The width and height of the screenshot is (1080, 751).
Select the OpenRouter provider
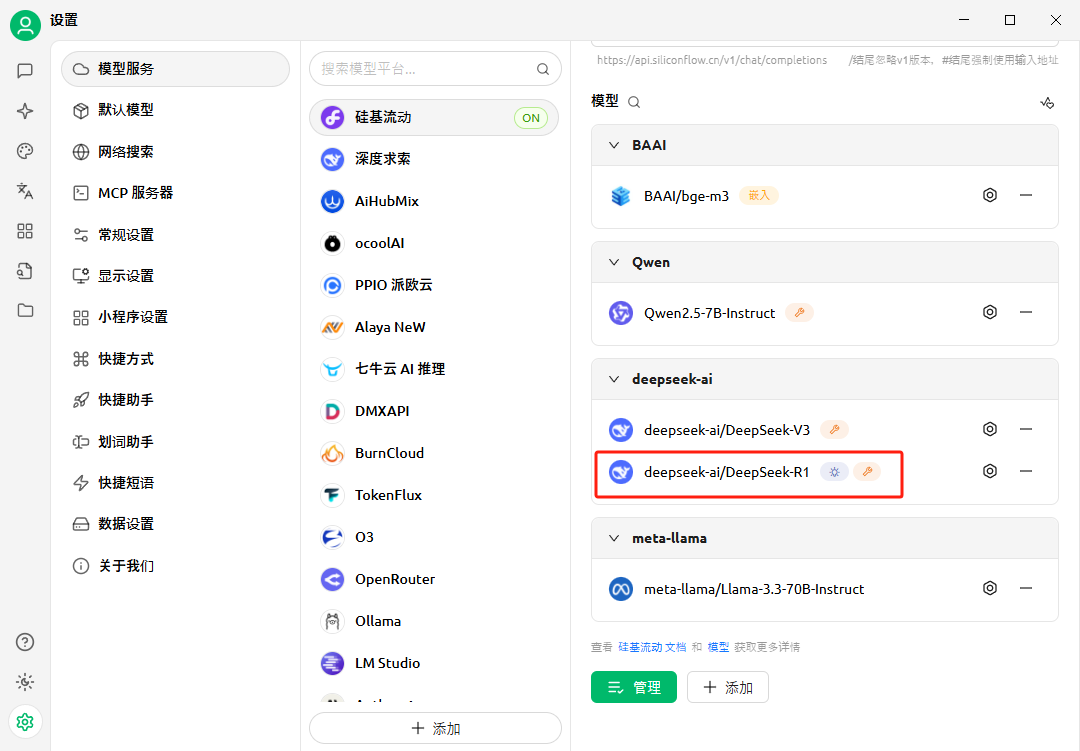pyautogui.click(x=434, y=579)
